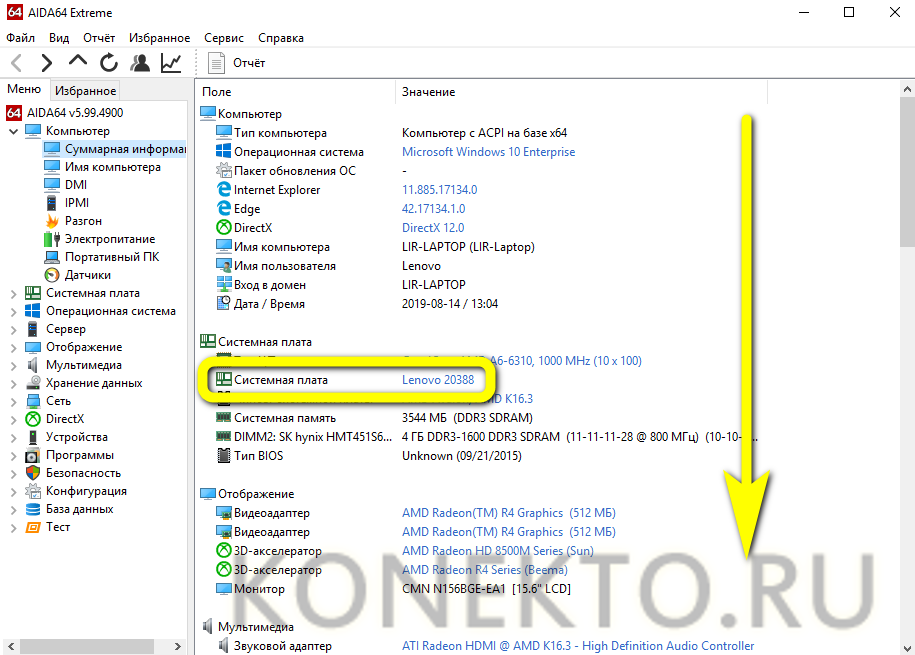Refresh the report with the Refresh icon
The width and height of the screenshot is (915, 655).
click(109, 63)
